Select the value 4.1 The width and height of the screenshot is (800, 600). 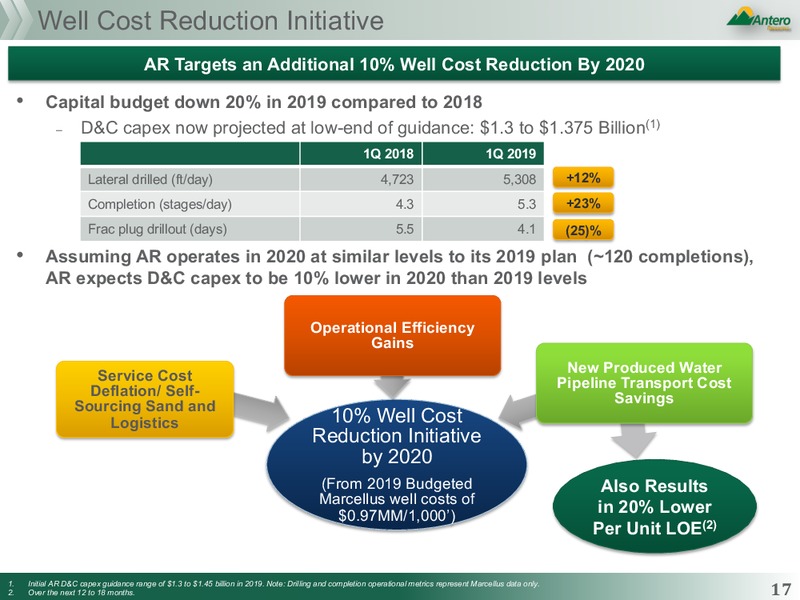527,229
